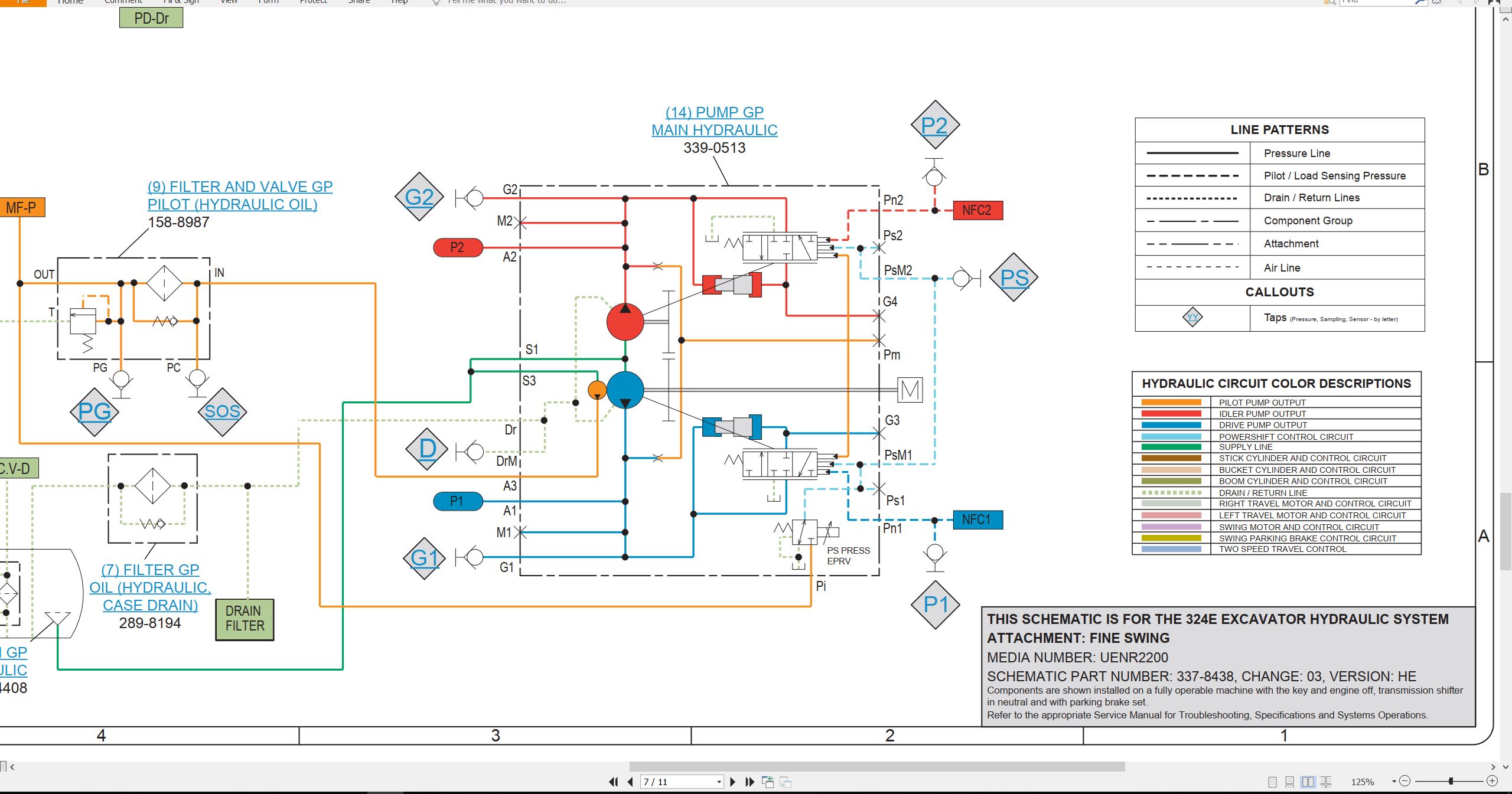Screen dimensions: 1512x794
Task: Click the small orange pilot pump symbol
Action: (x=597, y=390)
